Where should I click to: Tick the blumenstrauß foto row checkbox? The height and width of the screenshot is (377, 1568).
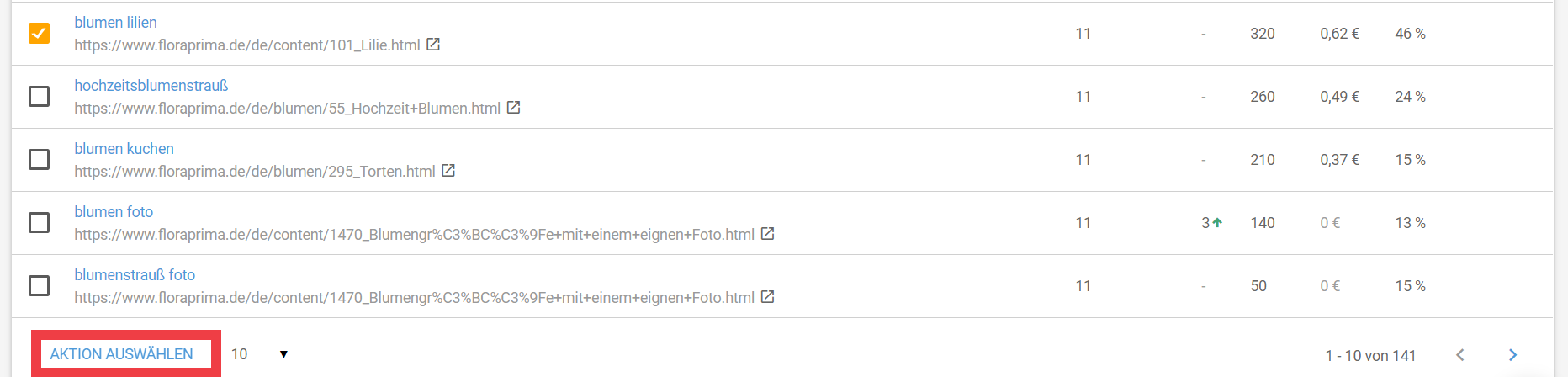(39, 285)
